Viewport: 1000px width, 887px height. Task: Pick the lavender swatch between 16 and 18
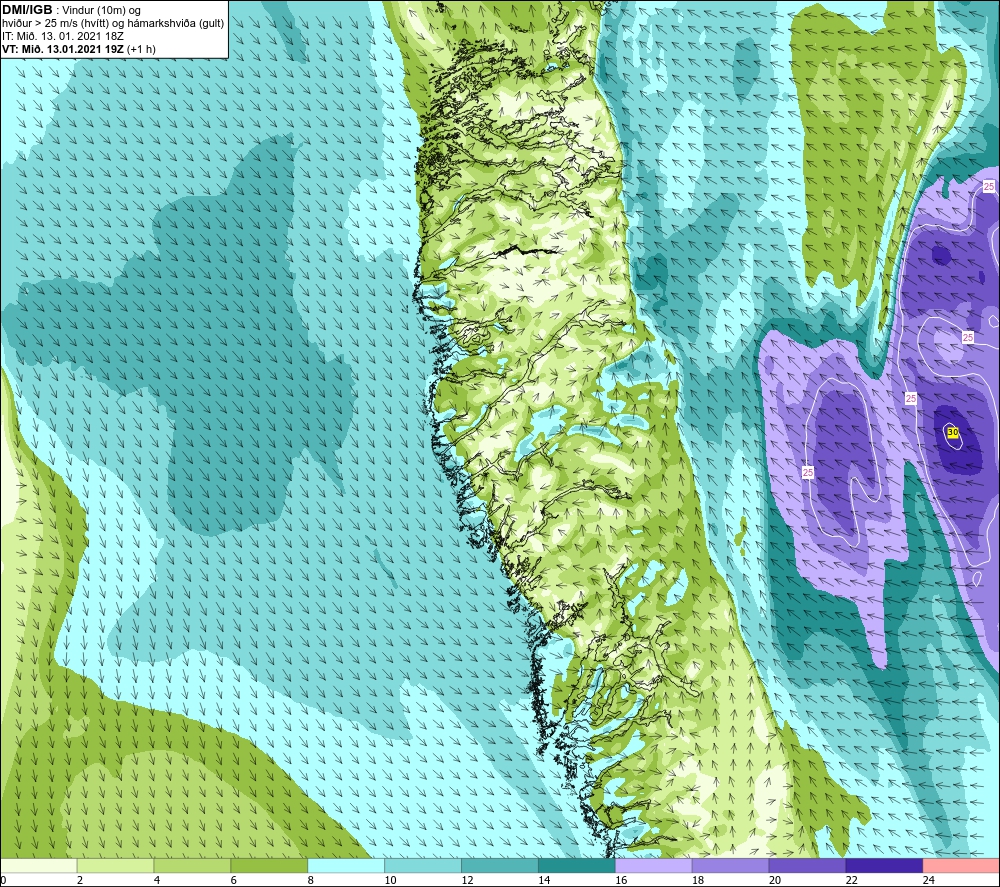[x=654, y=866]
